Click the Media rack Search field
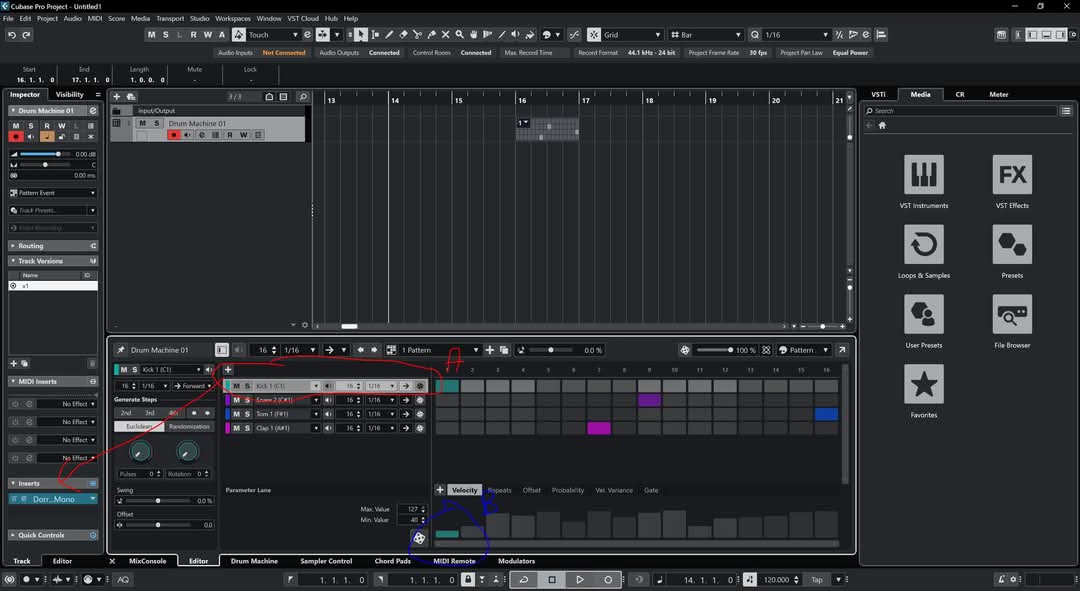 pyautogui.click(x=961, y=111)
